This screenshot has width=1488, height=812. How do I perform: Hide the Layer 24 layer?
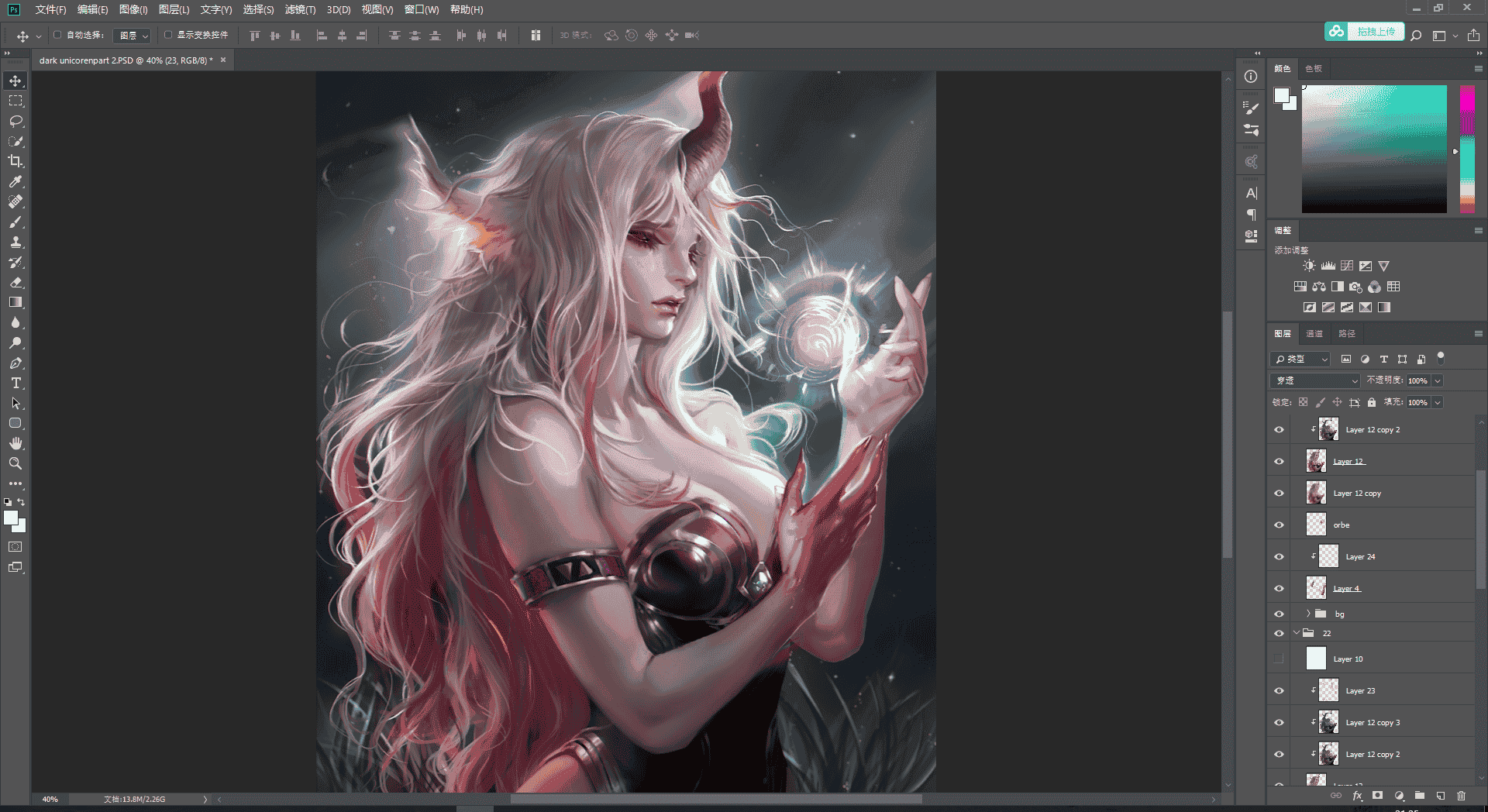[x=1279, y=556]
